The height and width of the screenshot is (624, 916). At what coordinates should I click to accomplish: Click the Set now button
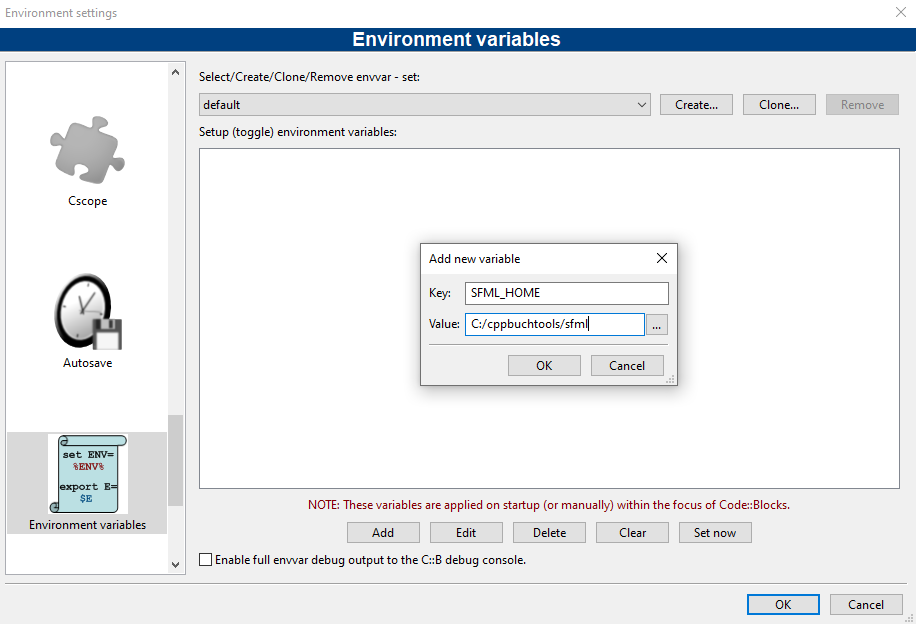[715, 532]
